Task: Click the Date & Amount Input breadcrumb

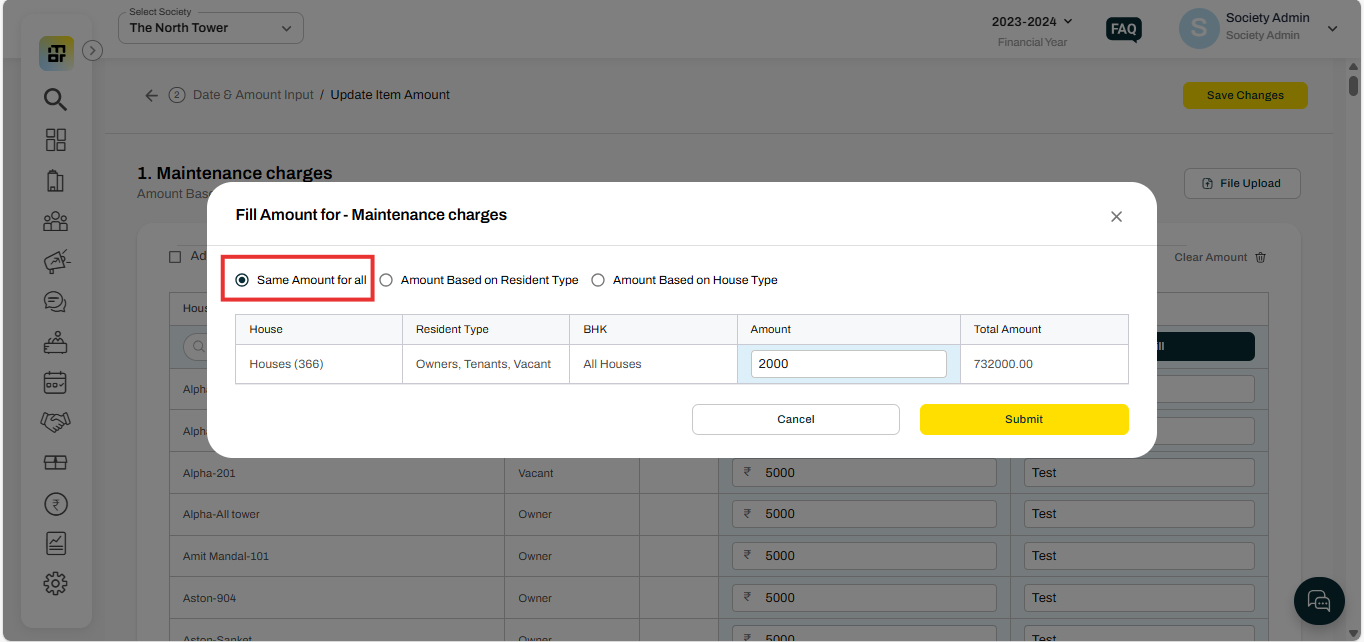Action: 253,94
